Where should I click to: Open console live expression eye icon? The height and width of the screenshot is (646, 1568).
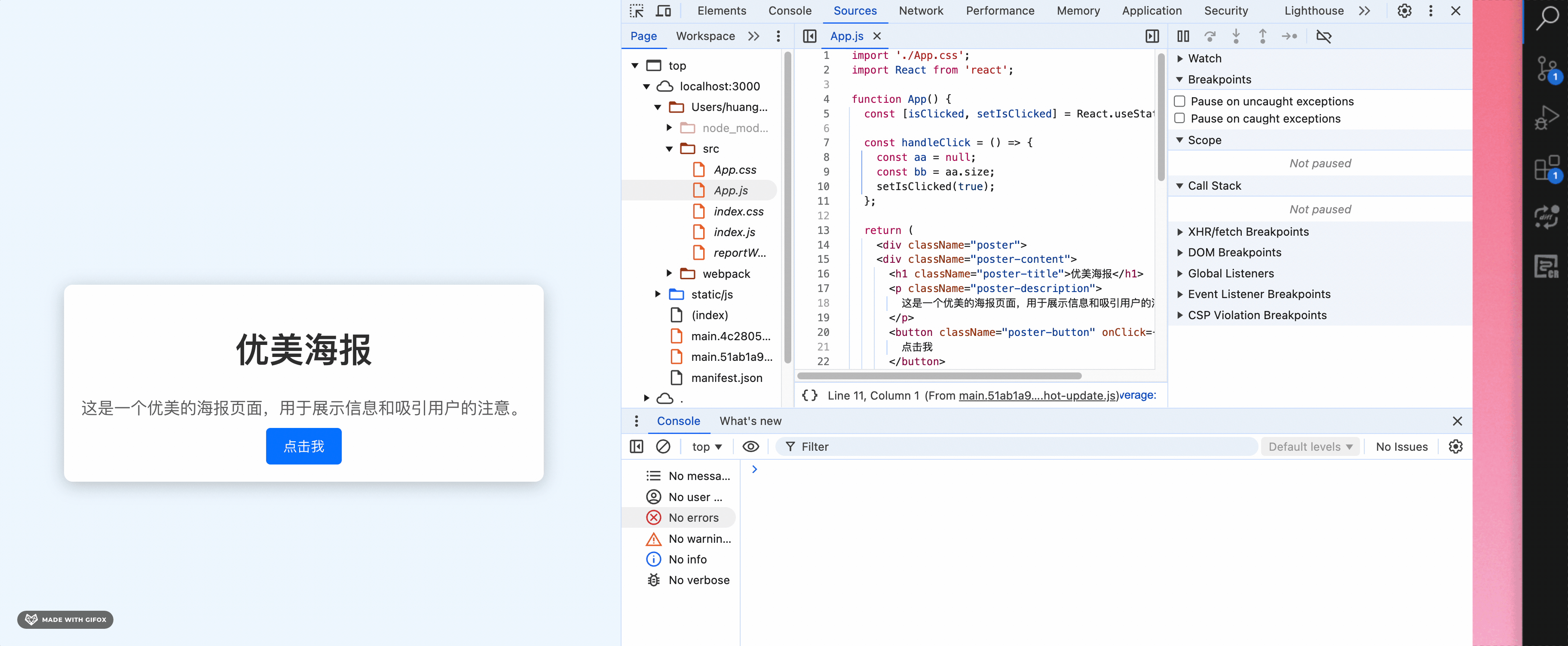click(x=750, y=446)
